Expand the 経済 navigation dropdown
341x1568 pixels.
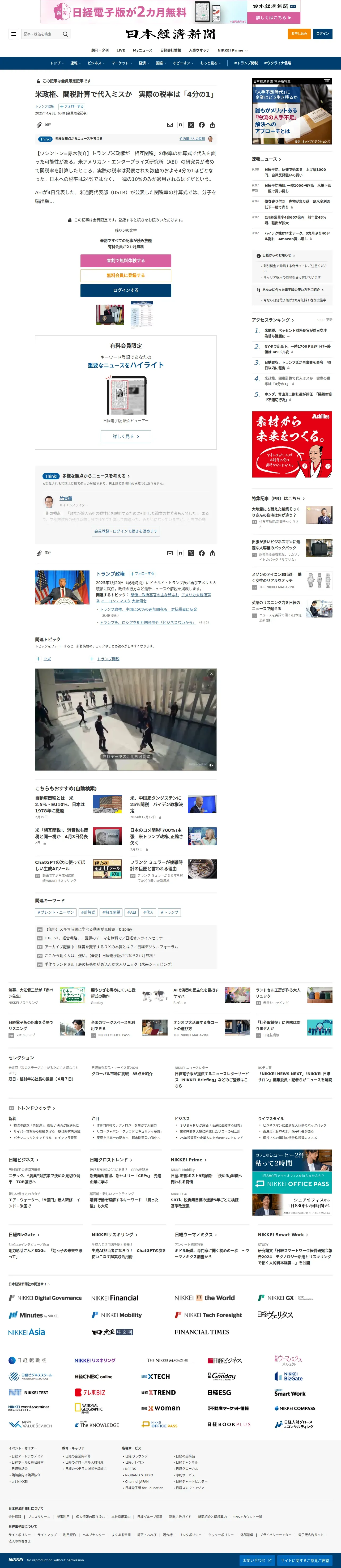pos(144,63)
